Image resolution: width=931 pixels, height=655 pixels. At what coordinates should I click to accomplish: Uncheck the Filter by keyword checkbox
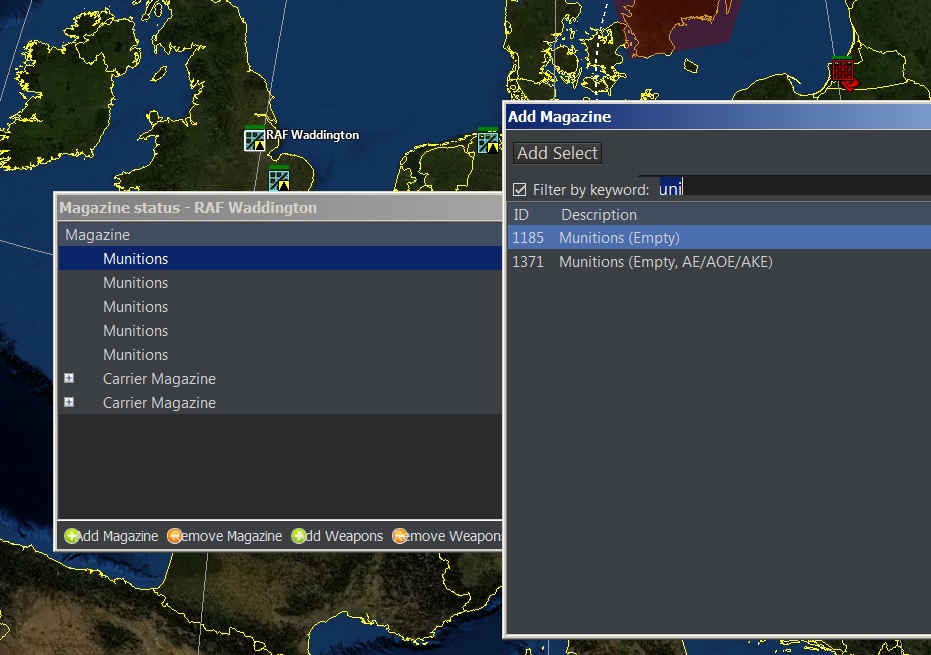(x=520, y=189)
